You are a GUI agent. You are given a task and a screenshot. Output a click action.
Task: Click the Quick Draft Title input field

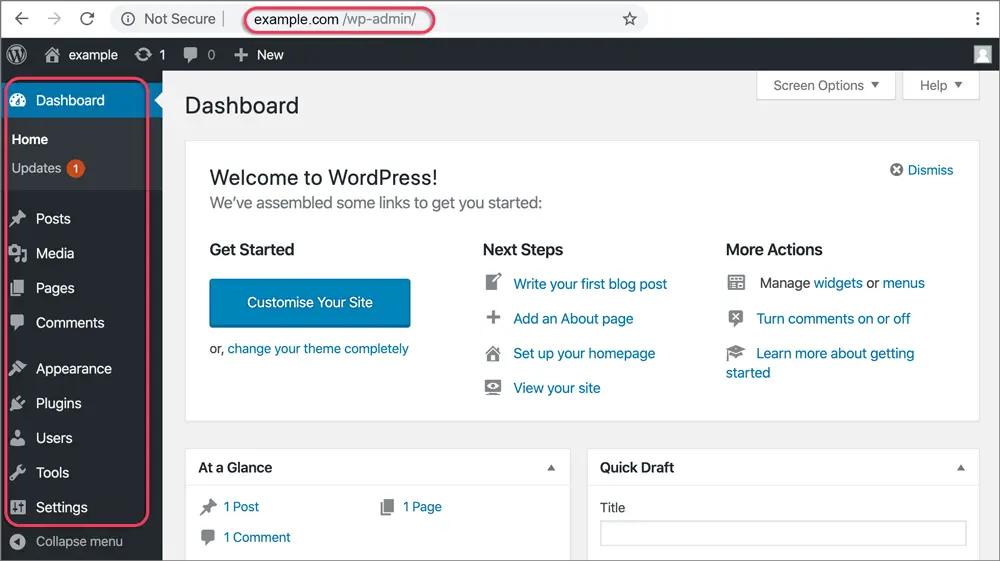tap(783, 533)
